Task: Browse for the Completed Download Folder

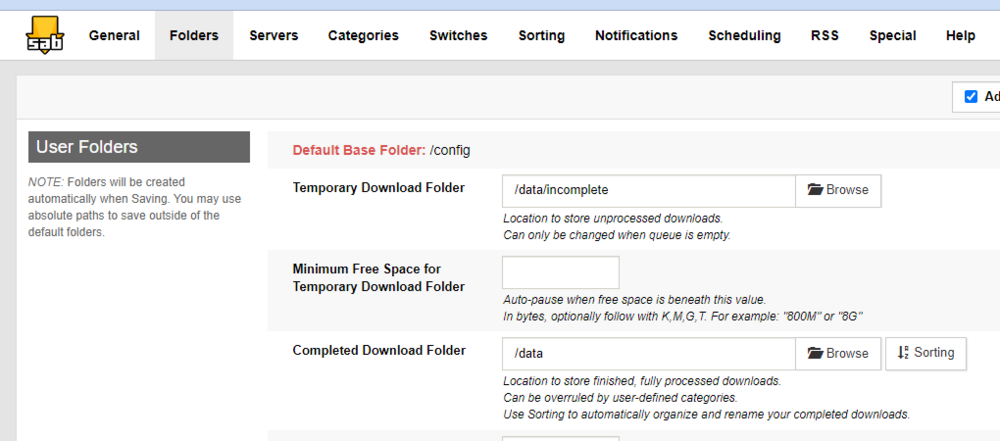Action: [x=838, y=354]
